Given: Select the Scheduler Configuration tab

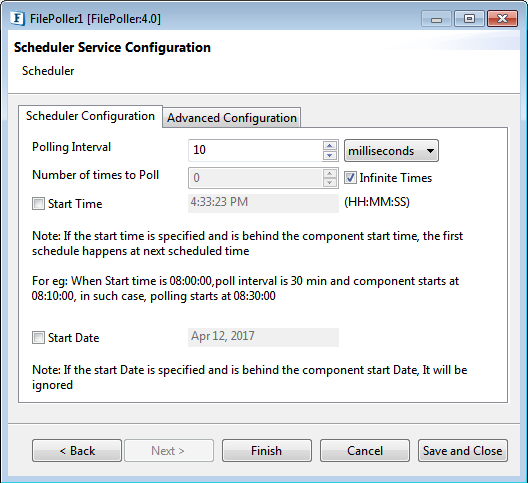Looking at the screenshot, I should (x=90, y=116).
